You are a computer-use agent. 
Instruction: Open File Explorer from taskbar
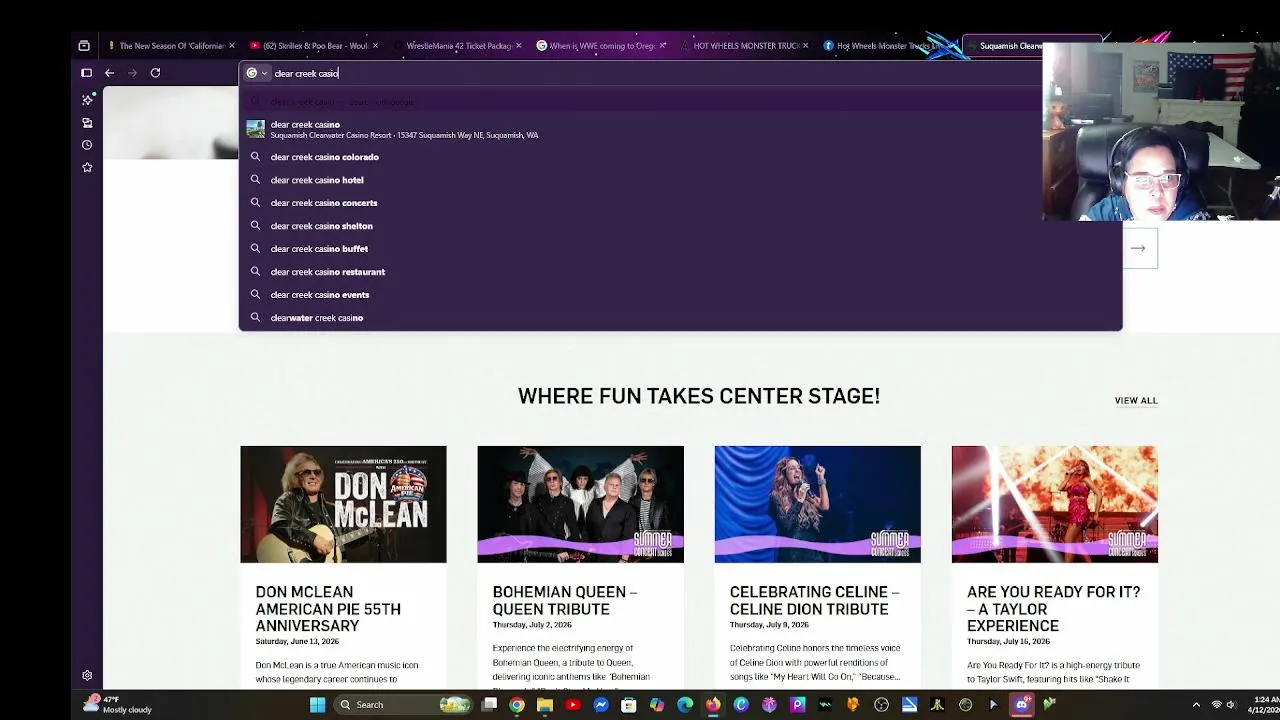pyautogui.click(x=545, y=705)
